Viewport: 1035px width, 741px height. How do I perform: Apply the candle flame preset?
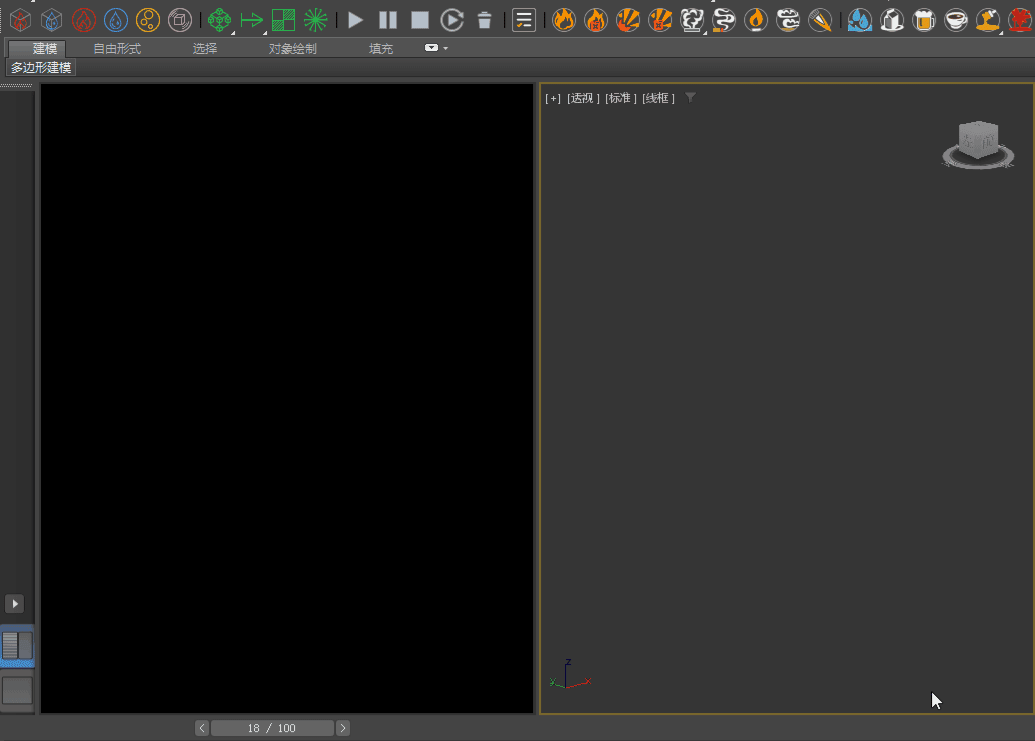(756, 20)
